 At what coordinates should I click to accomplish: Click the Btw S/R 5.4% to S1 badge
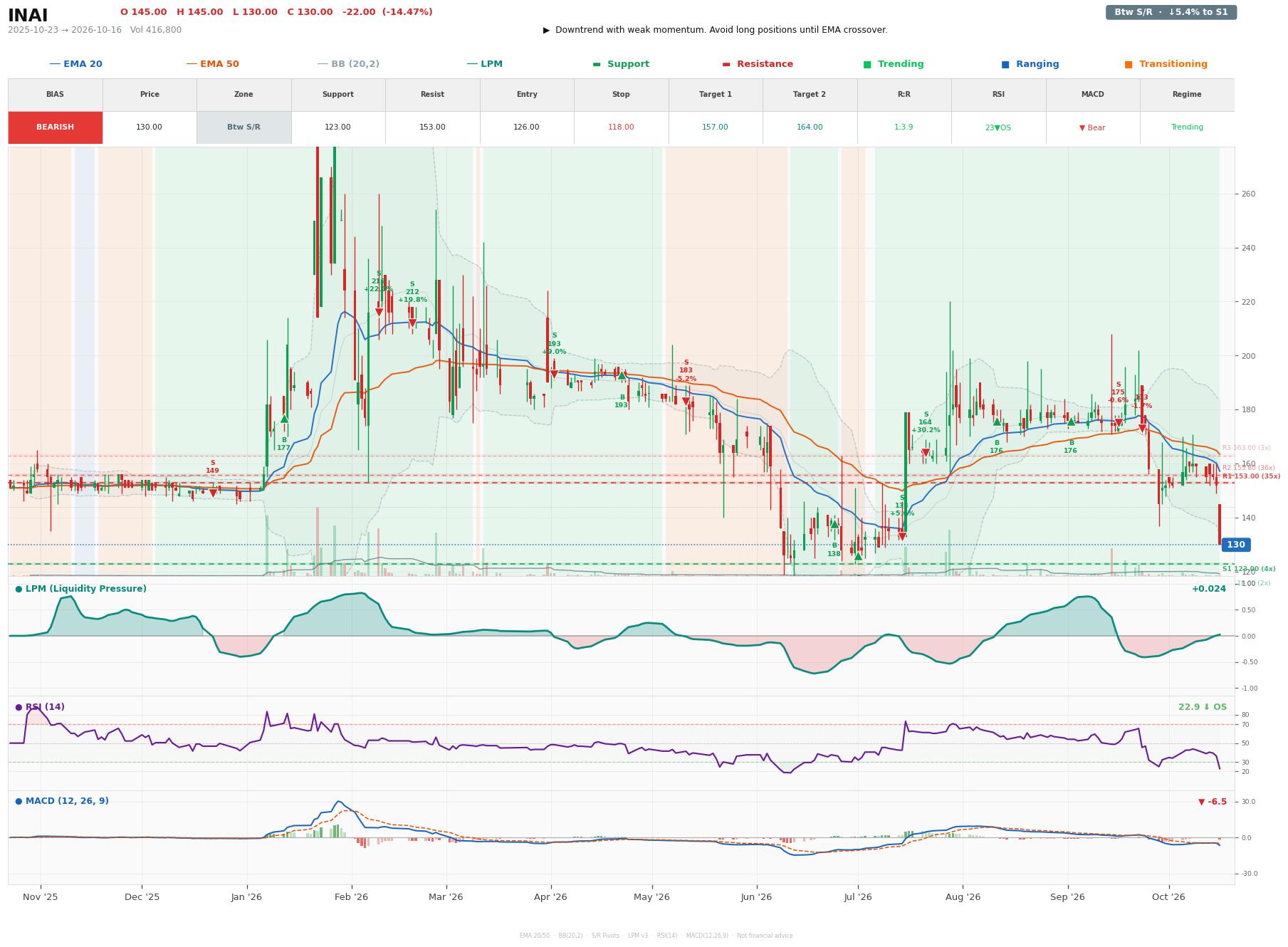click(1171, 12)
